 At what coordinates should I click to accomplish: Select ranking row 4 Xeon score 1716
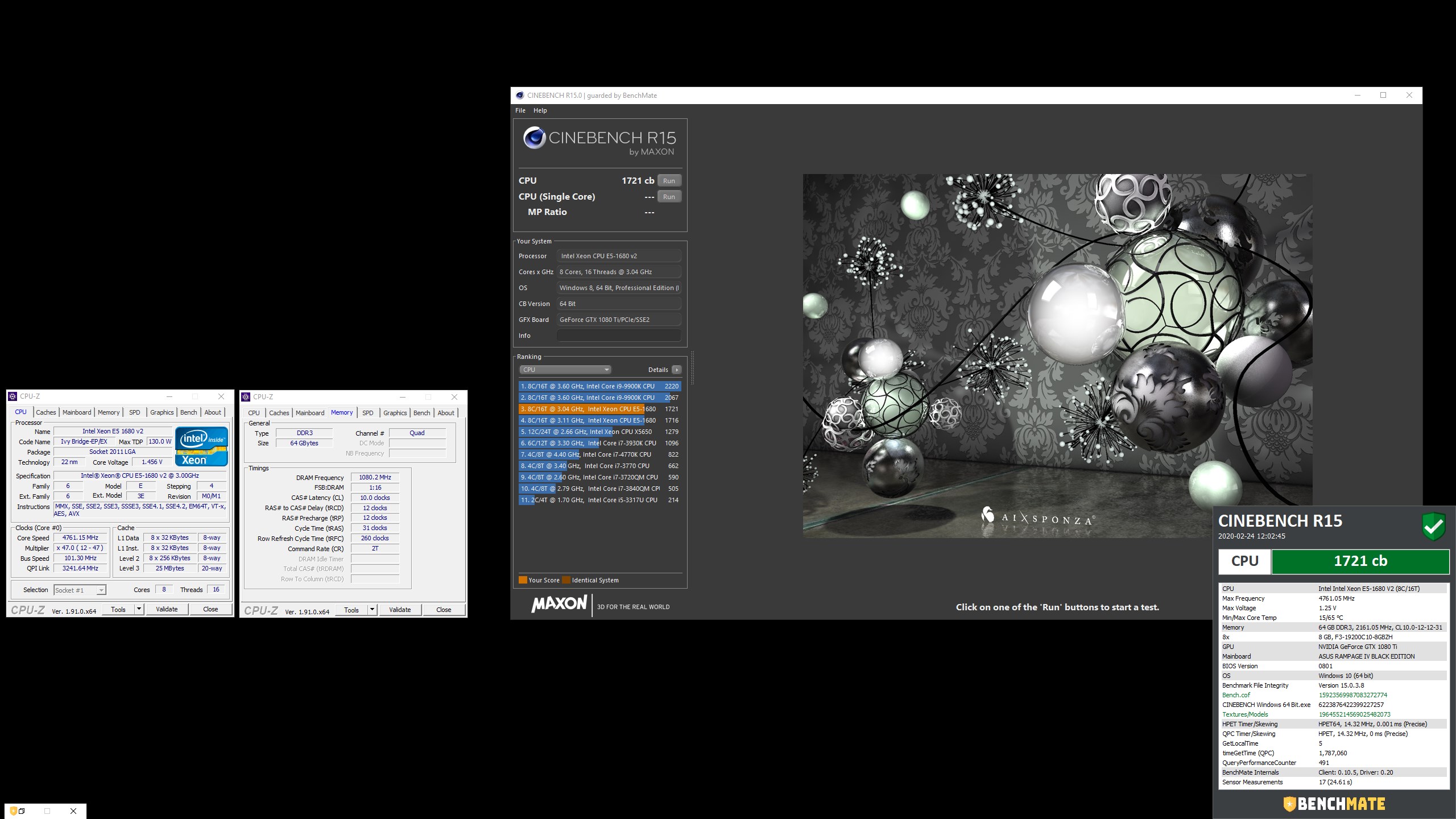599,420
